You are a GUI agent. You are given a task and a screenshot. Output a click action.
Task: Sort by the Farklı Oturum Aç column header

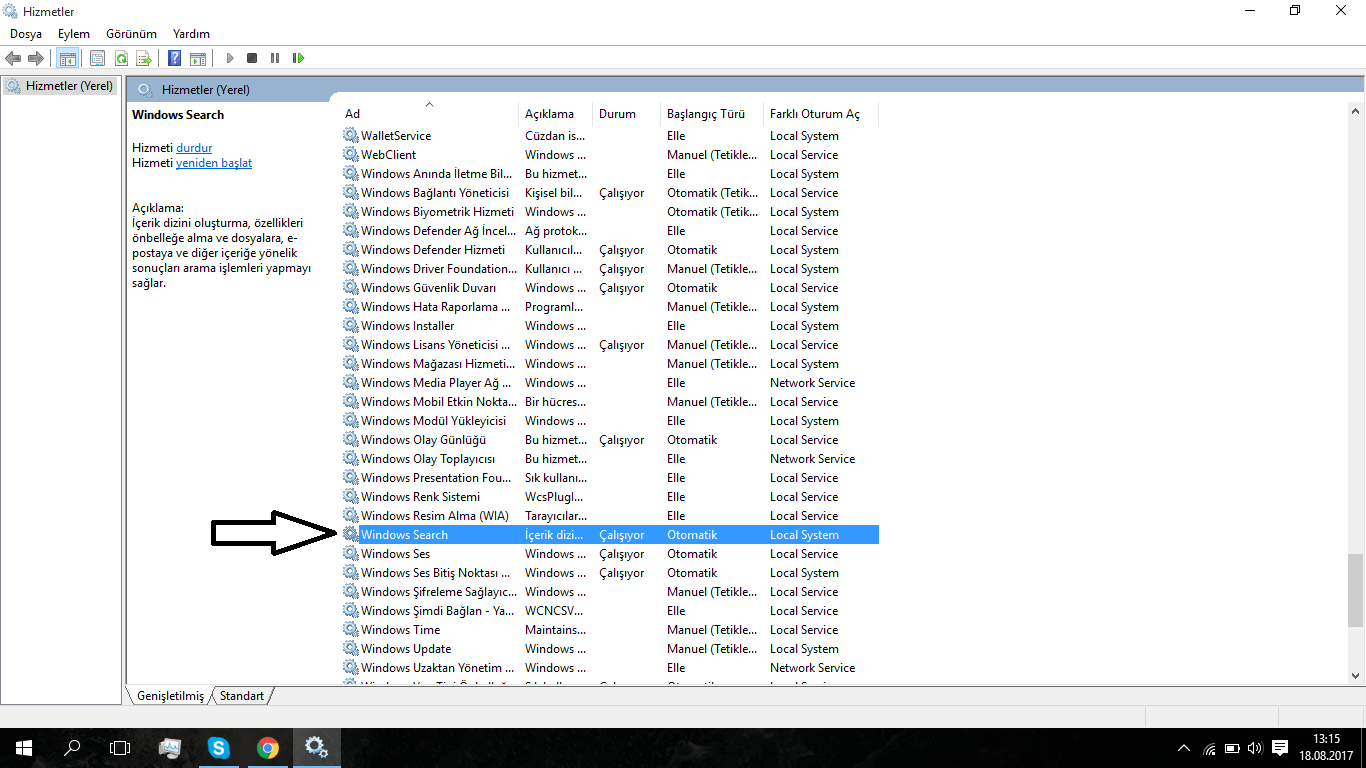[x=821, y=114]
